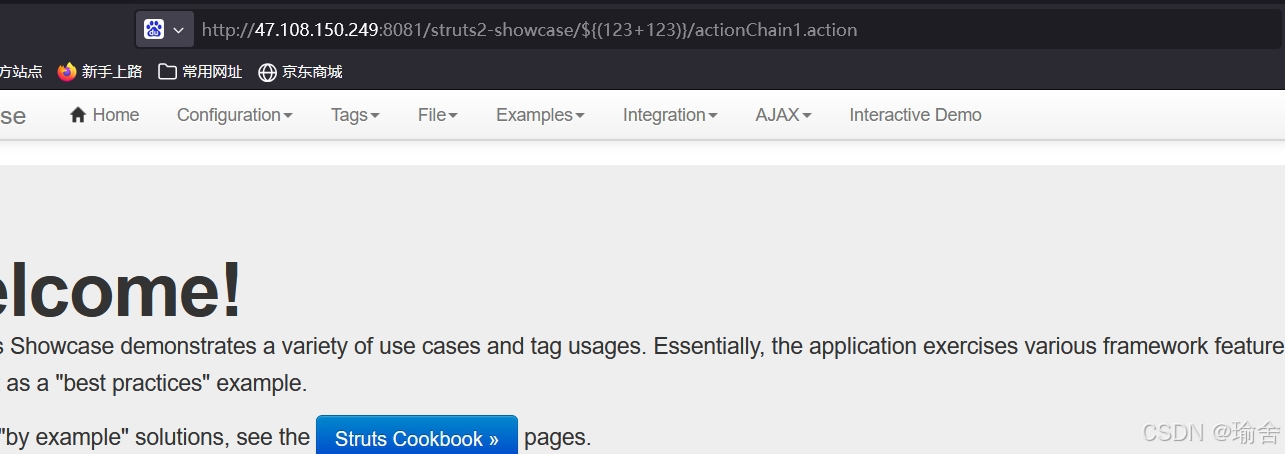Open the Firefox 新手上路 bookmark
Viewport: 1285px width, 454px height.
pos(100,72)
